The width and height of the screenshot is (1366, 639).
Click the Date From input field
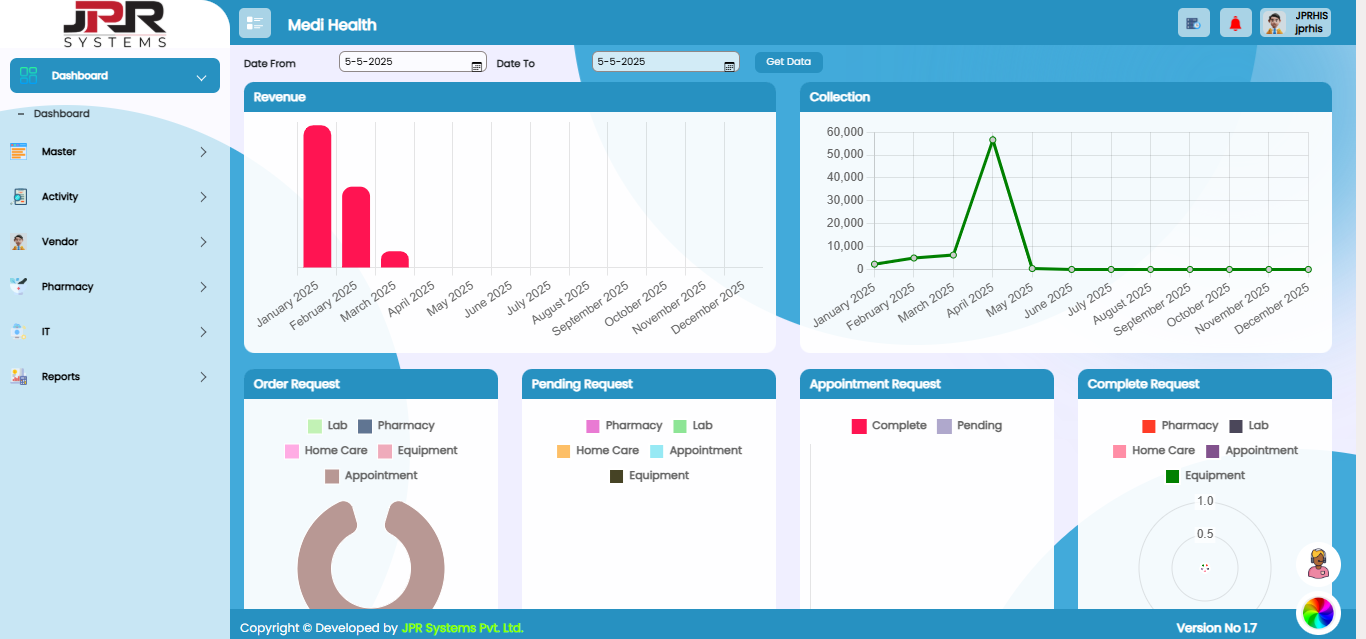[x=404, y=62]
